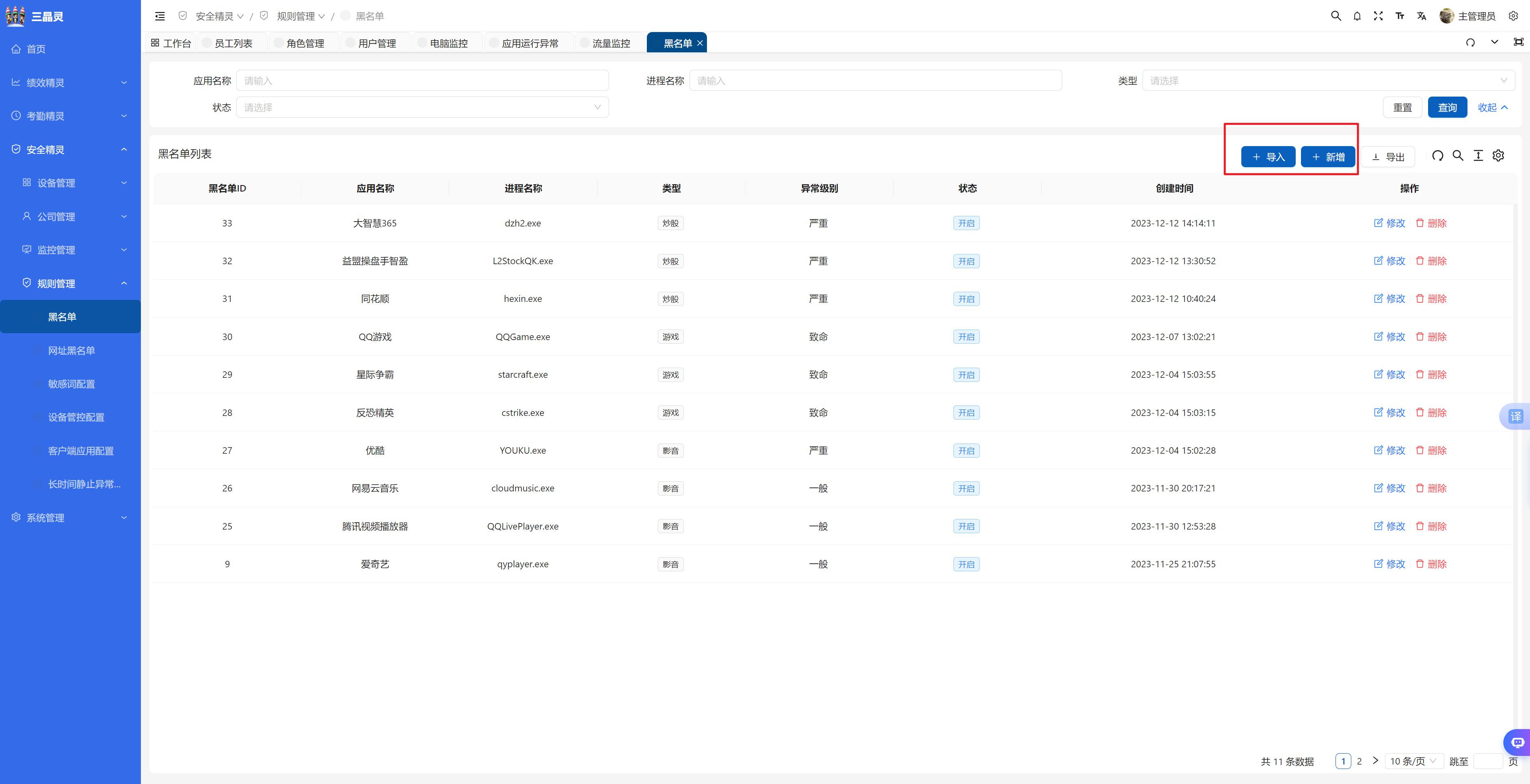This screenshot has width=1530, height=784.
Task: Click the fullscreen toggle icon in header
Action: pos(1379,16)
